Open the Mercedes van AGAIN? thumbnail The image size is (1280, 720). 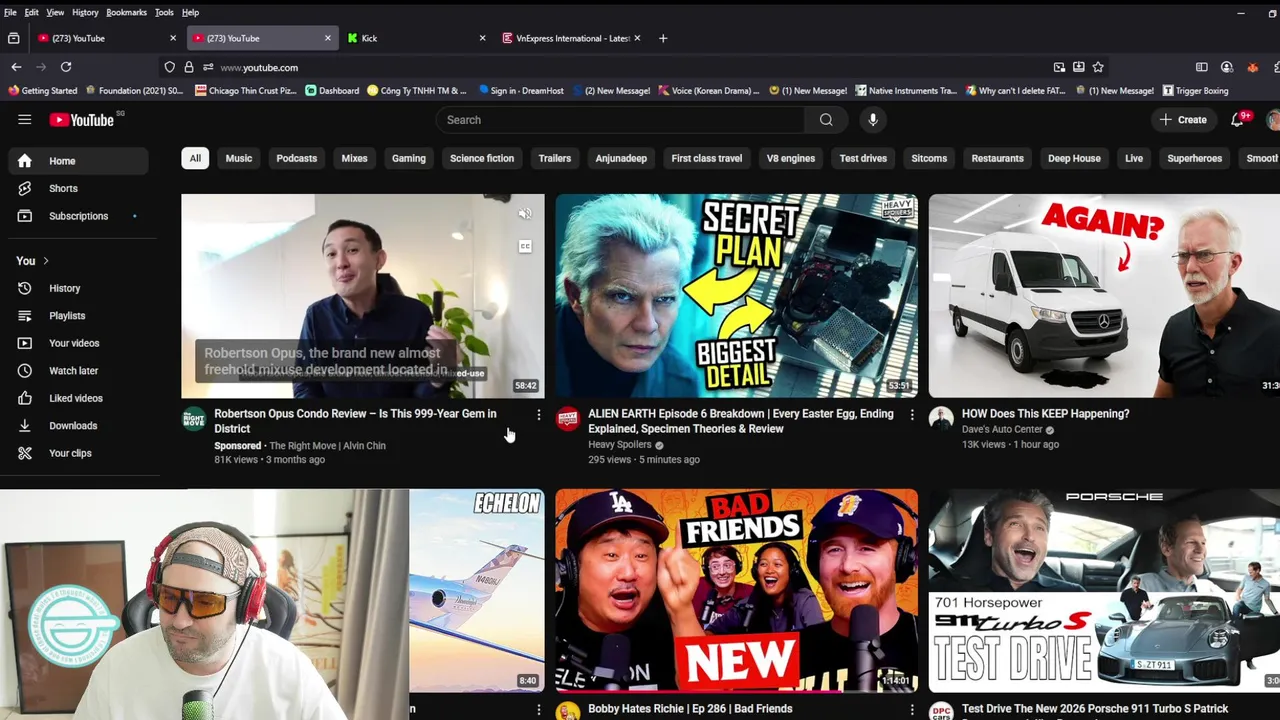pyautogui.click(x=1104, y=296)
